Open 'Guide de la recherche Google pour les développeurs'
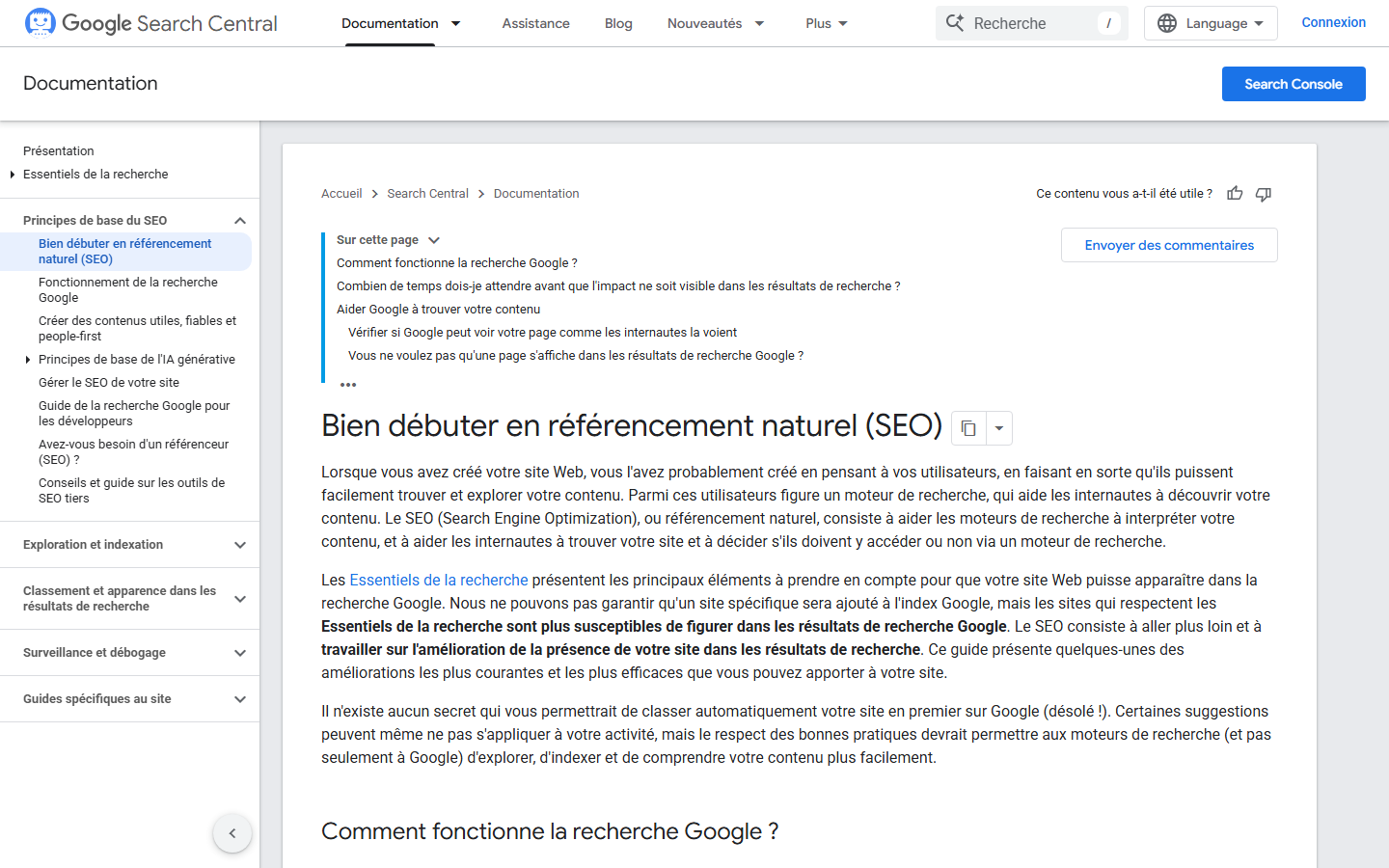Screen dimensions: 1389x868 pyautogui.click(x=134, y=414)
